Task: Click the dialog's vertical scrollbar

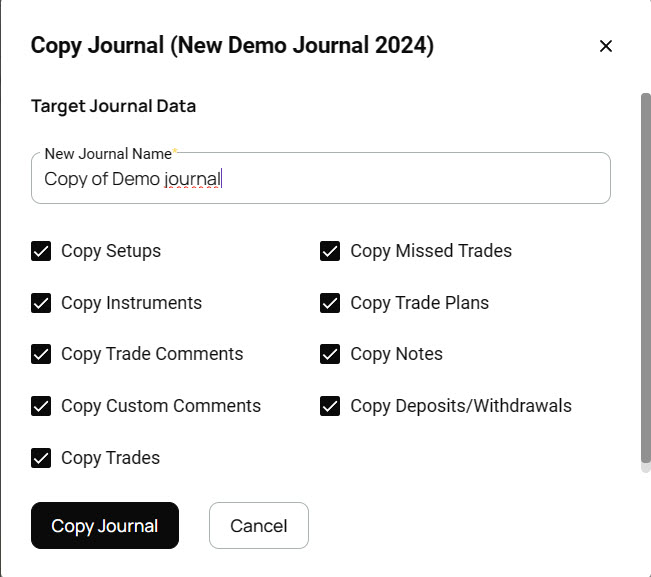Action: click(x=645, y=280)
